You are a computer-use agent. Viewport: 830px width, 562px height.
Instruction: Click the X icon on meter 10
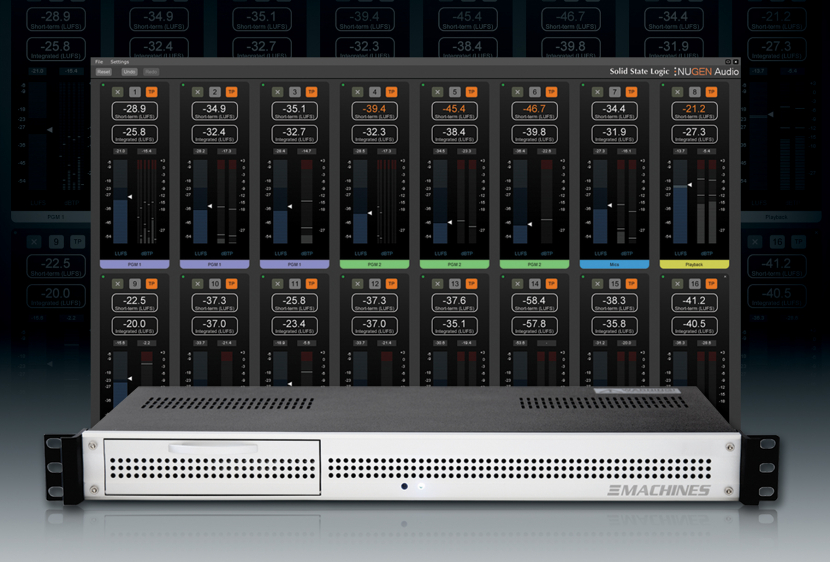tap(197, 284)
